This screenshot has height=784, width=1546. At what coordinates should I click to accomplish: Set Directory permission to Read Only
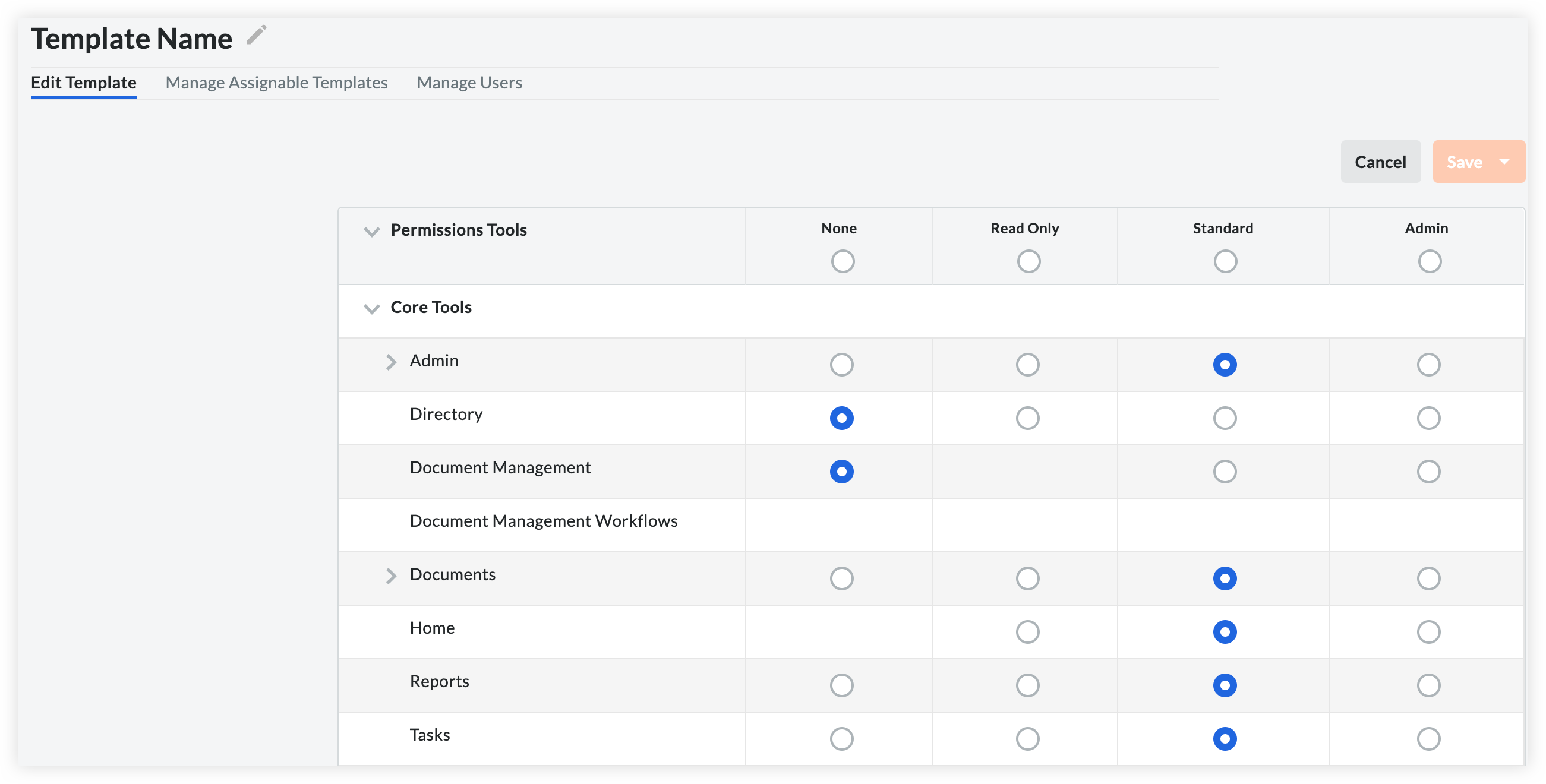click(x=1027, y=418)
